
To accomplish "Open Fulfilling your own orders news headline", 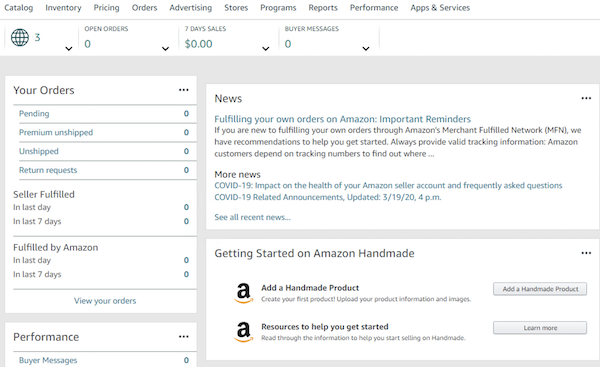I will (x=342, y=119).
